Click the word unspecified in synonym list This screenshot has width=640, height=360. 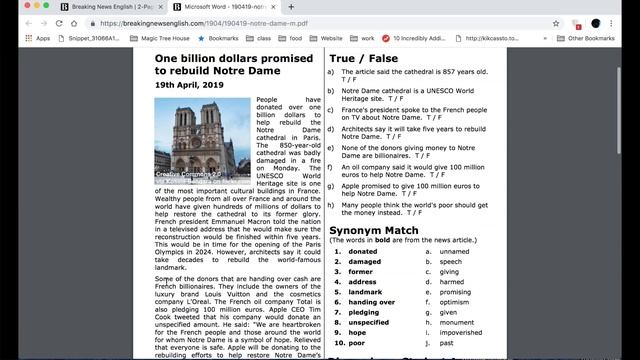(369, 322)
